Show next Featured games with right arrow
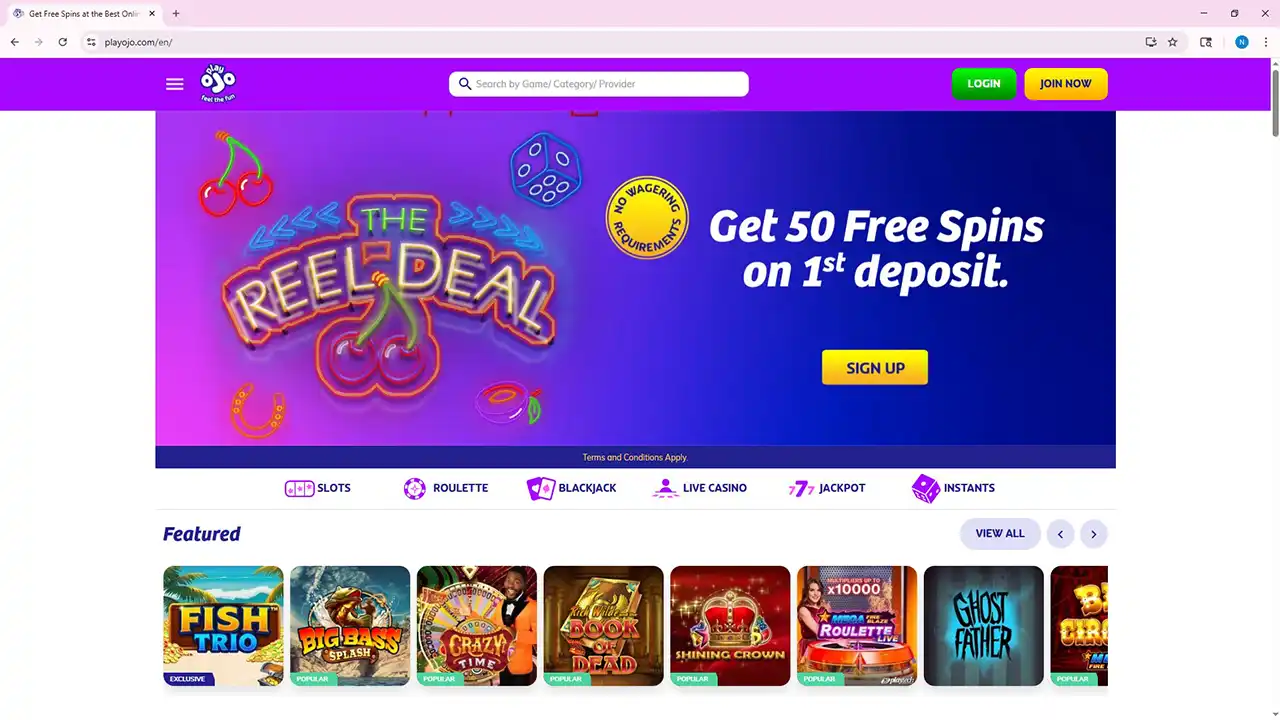Image resolution: width=1280 pixels, height=720 pixels. coord(1094,534)
